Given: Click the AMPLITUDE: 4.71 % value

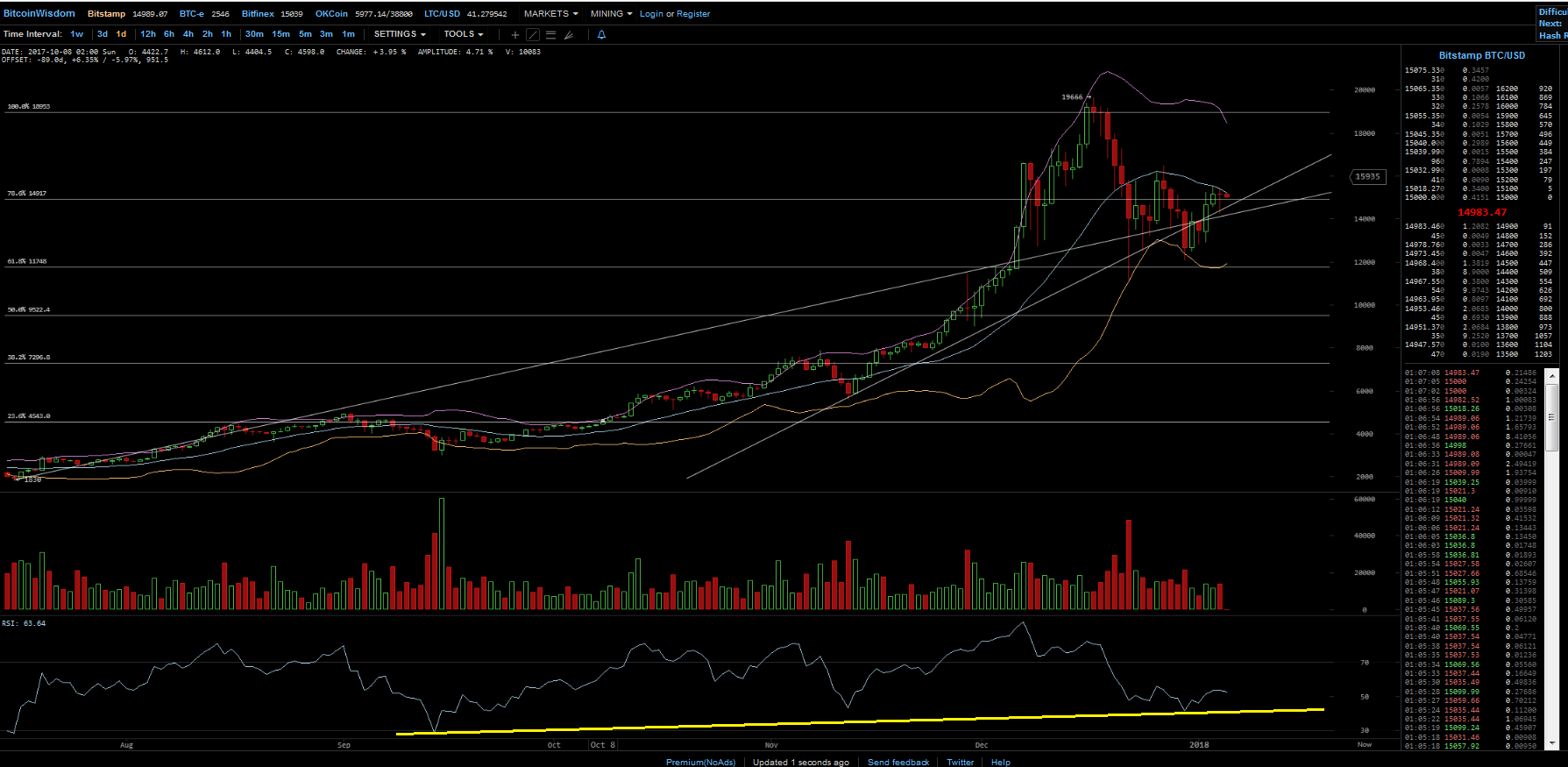Looking at the screenshot, I should point(455,52).
